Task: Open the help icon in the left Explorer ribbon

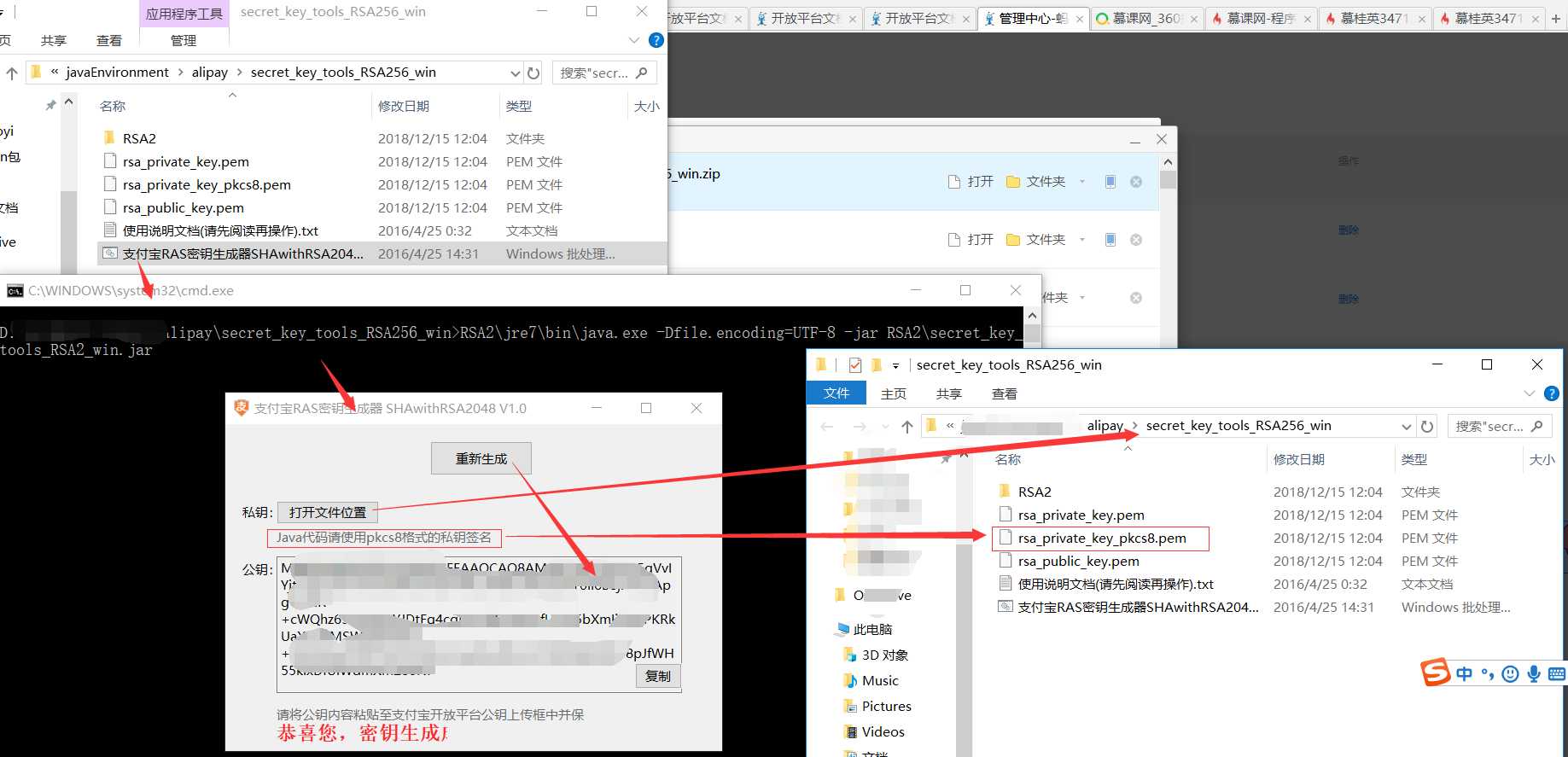Action: [x=656, y=40]
